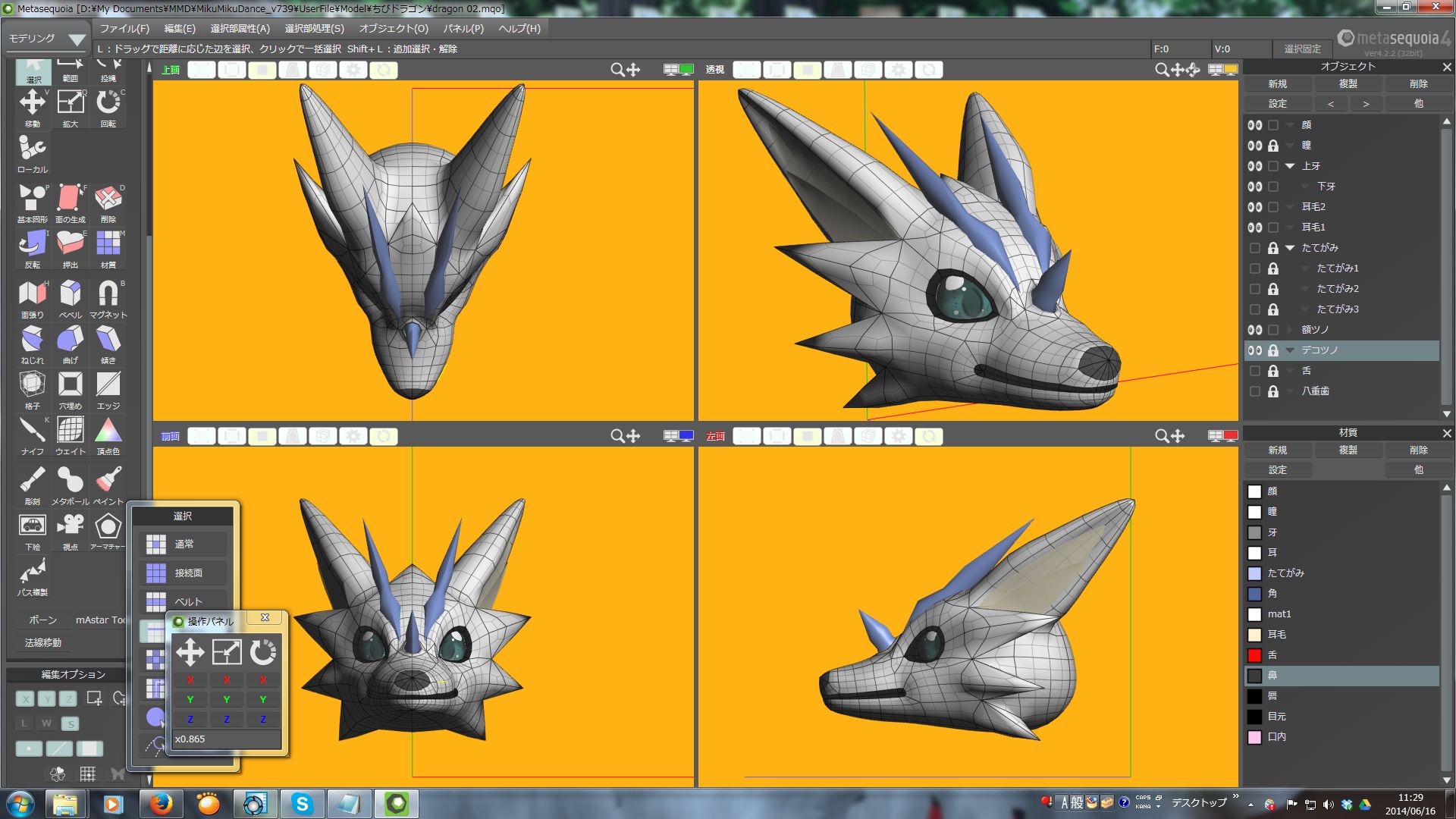Select the 面張り tool
Image resolution: width=1456 pixels, height=819 pixels.
point(33,299)
